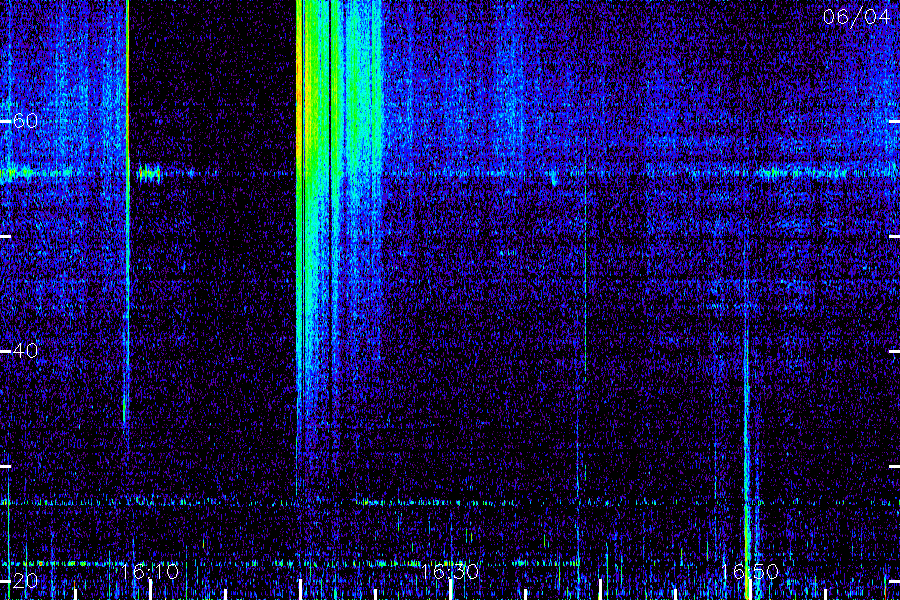Select the 16:10 time label
This screenshot has width=900, height=600.
[150, 571]
